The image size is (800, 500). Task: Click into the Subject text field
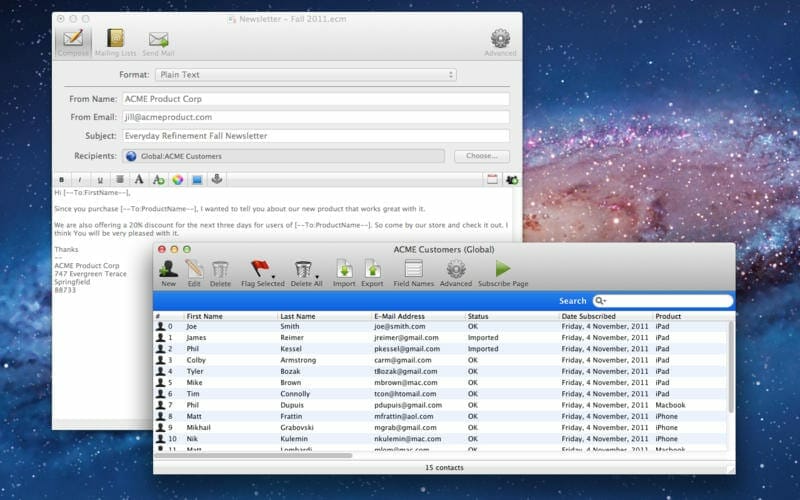(x=314, y=136)
